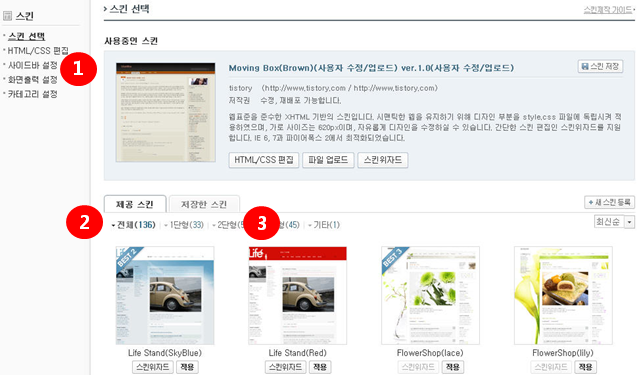Open FlowerShop(lace) skin thumbnail
Image resolution: width=637 pixels, height=375 pixels.
(x=430, y=295)
